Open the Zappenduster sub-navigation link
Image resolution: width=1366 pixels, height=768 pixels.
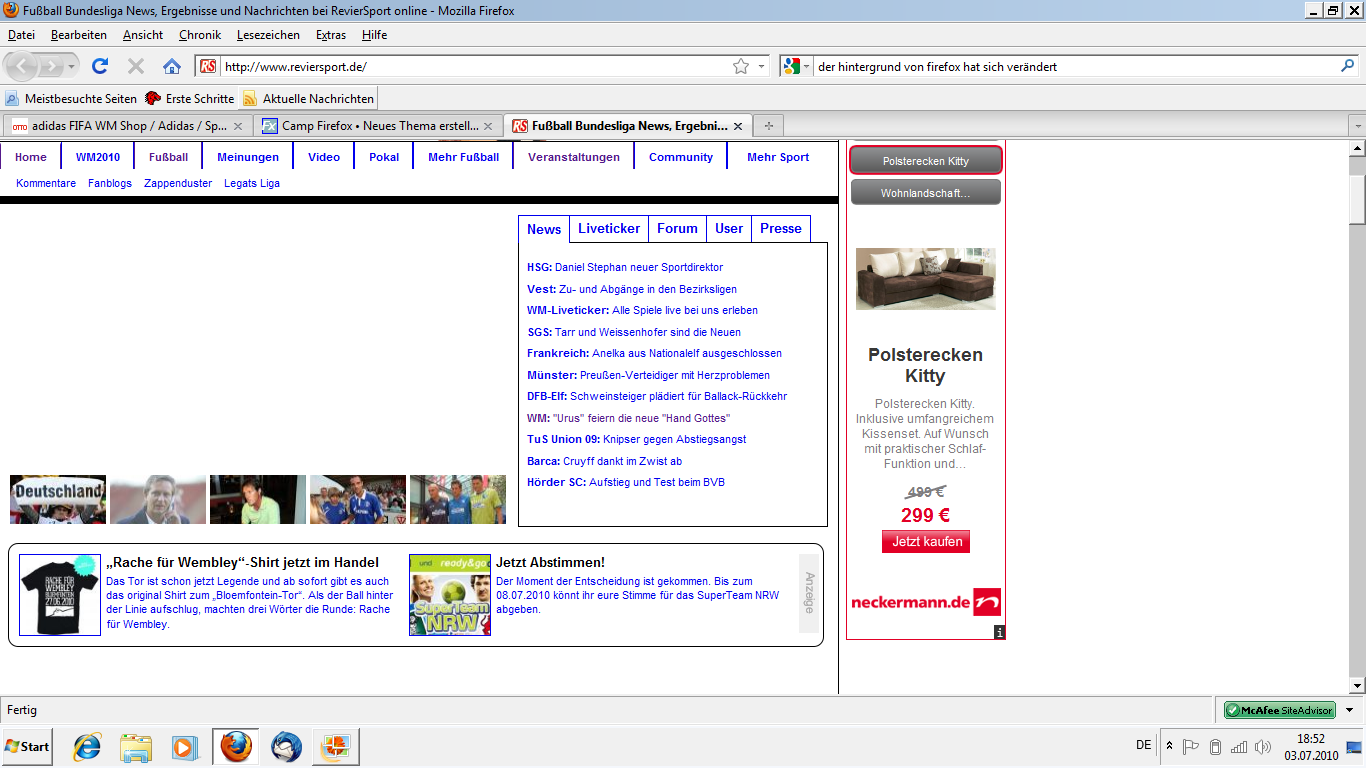pos(178,183)
